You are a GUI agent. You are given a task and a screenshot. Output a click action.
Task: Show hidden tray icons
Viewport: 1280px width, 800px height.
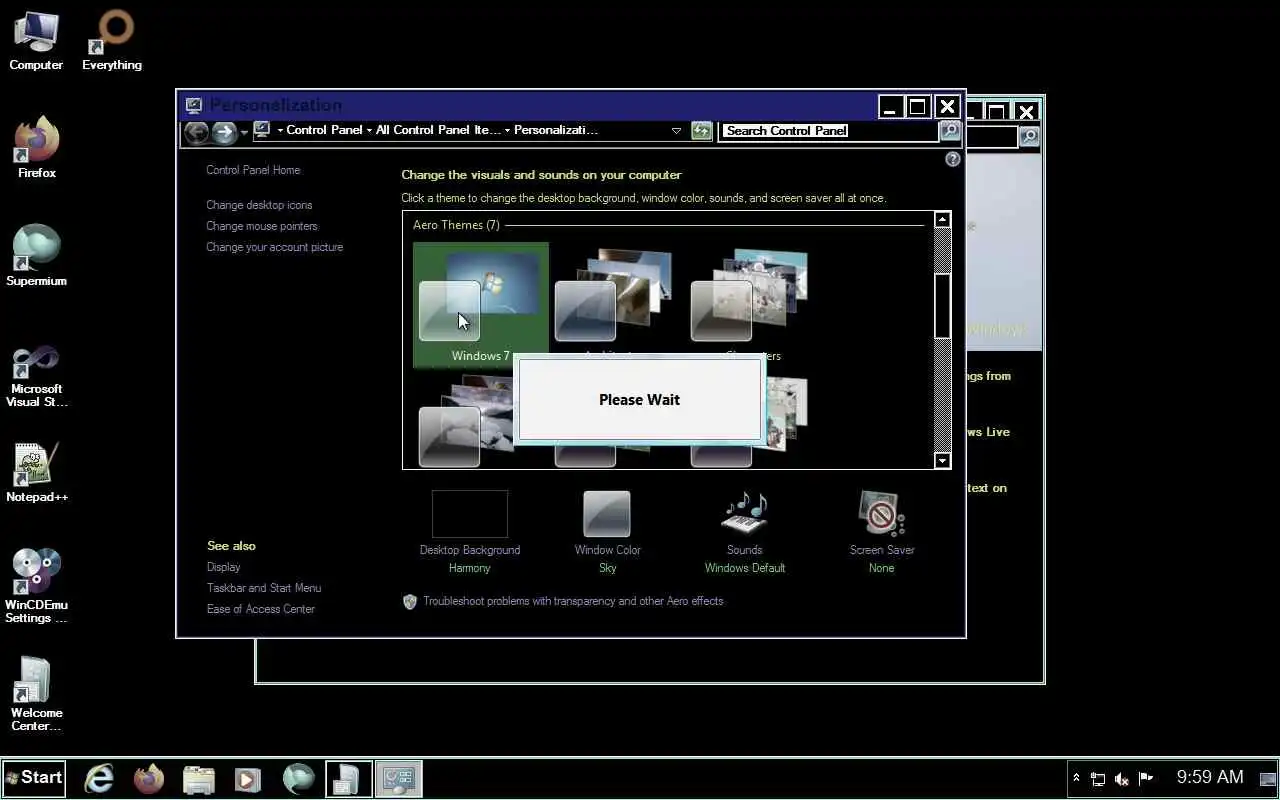(x=1076, y=778)
